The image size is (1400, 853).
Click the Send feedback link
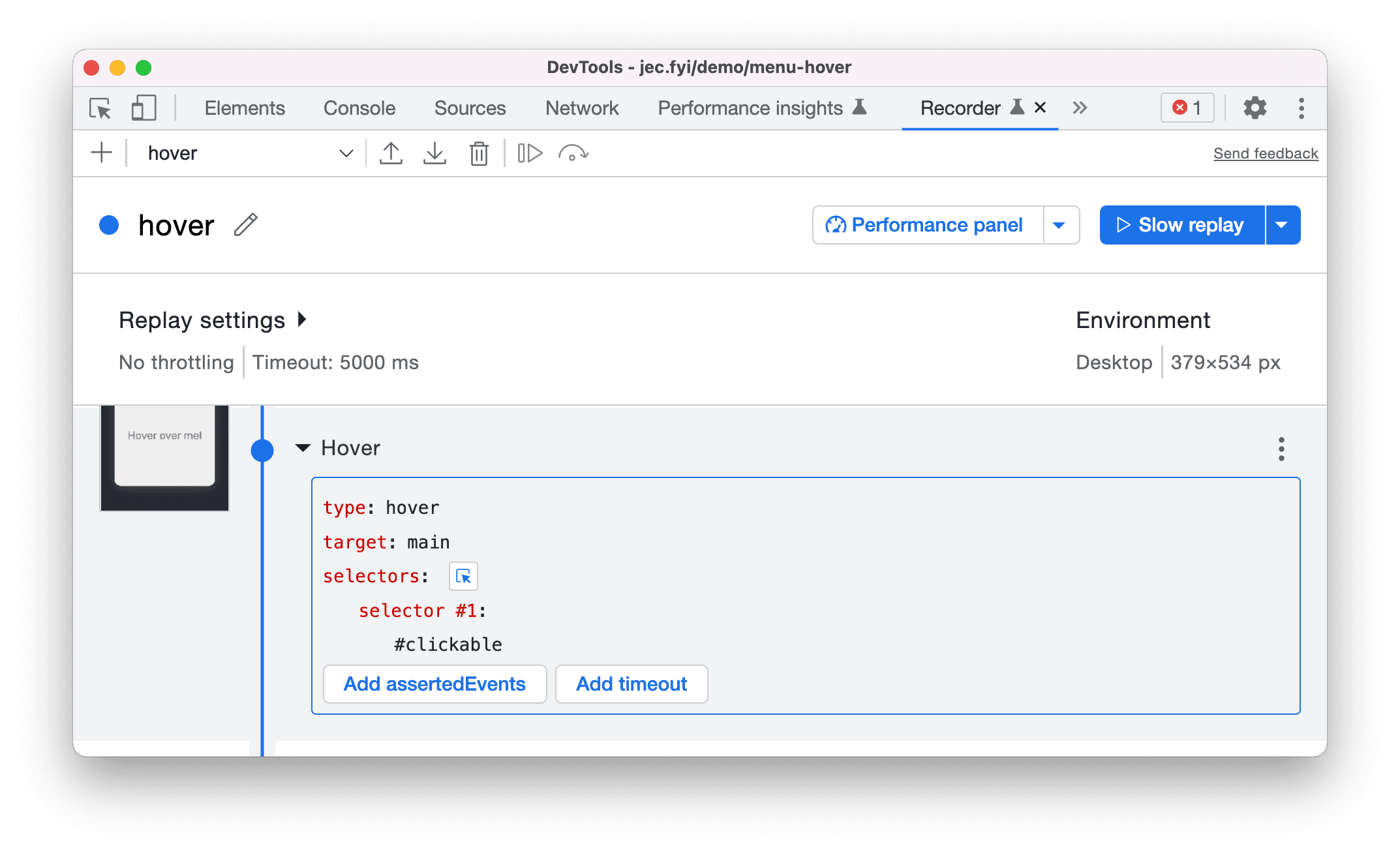tap(1264, 152)
